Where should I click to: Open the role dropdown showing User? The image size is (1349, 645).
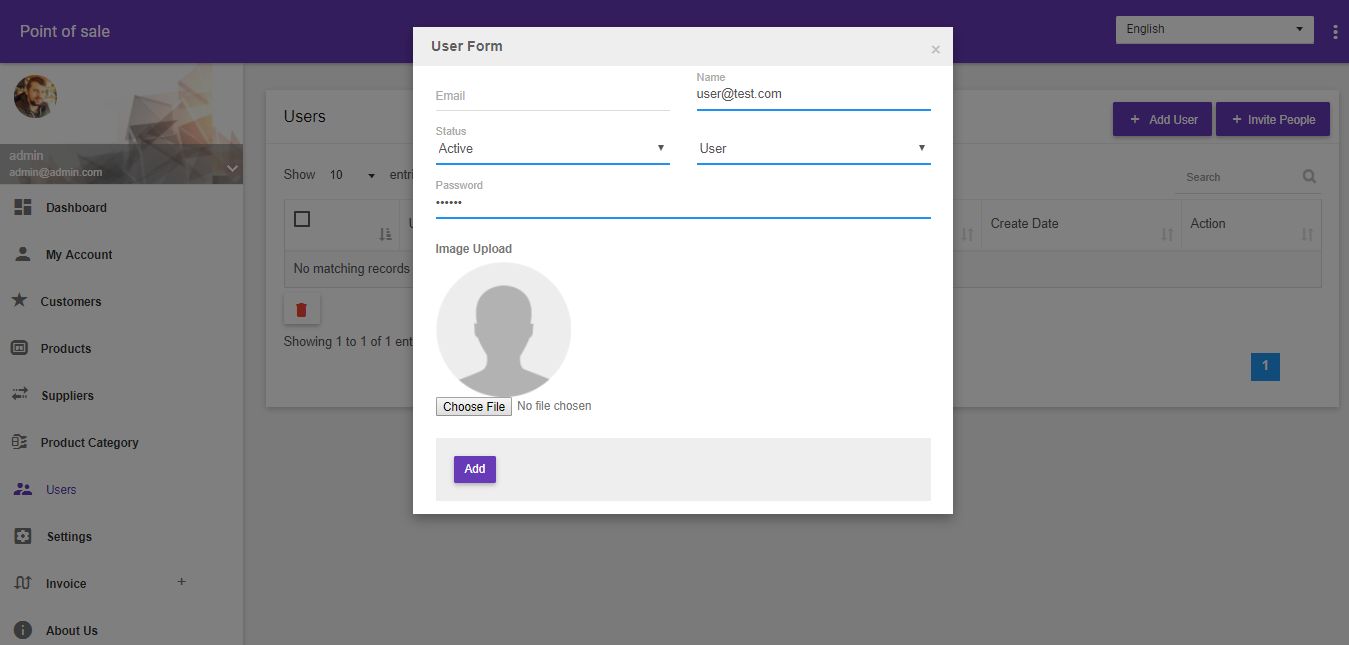814,148
